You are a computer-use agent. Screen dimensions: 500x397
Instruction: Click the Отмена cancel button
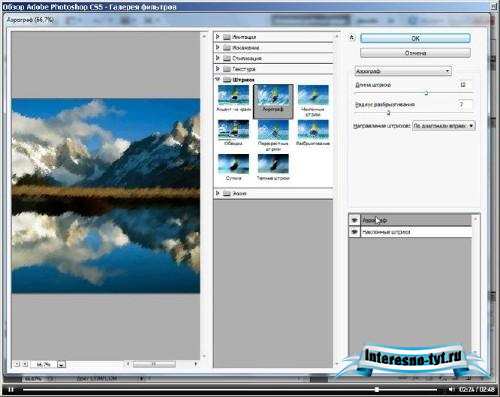pos(415,53)
